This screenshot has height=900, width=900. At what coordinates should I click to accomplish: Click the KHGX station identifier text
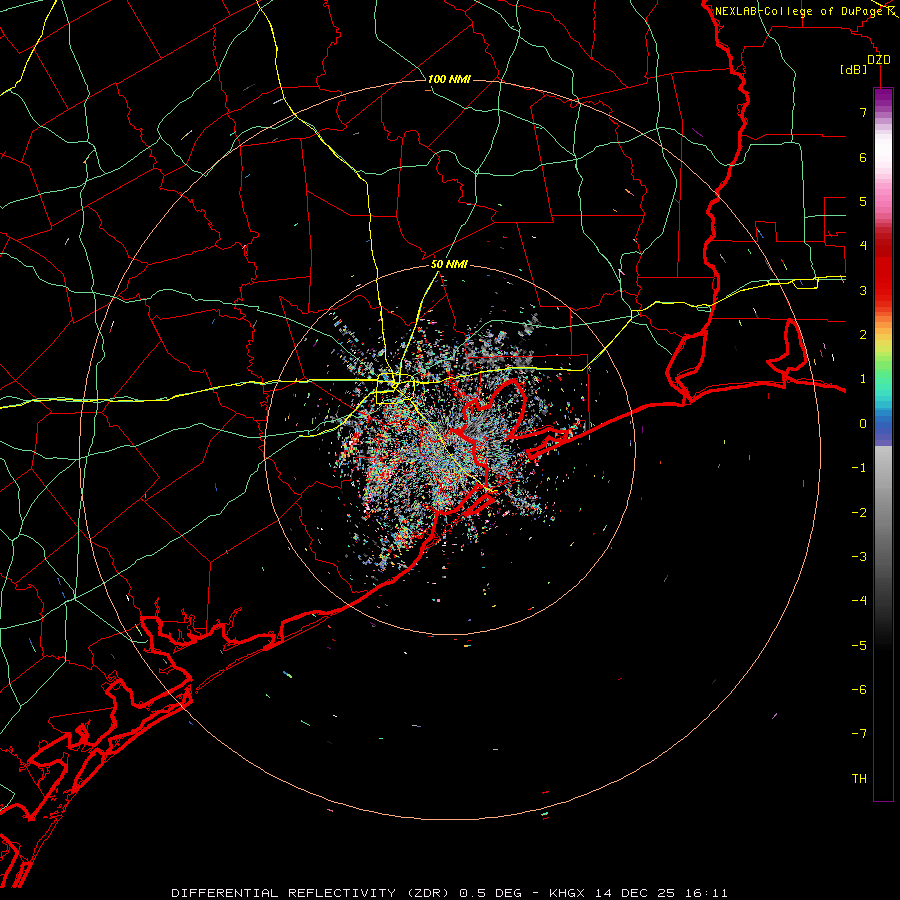coord(567,893)
